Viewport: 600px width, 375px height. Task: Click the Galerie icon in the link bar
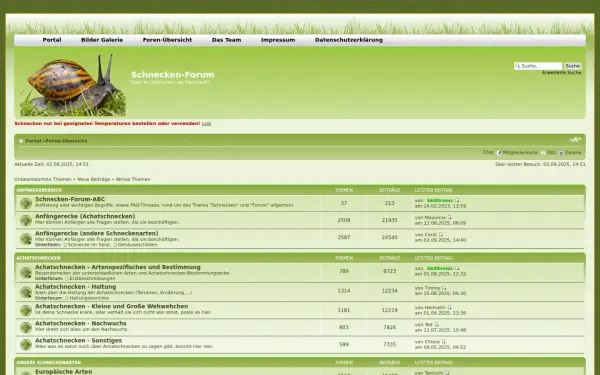(x=561, y=153)
